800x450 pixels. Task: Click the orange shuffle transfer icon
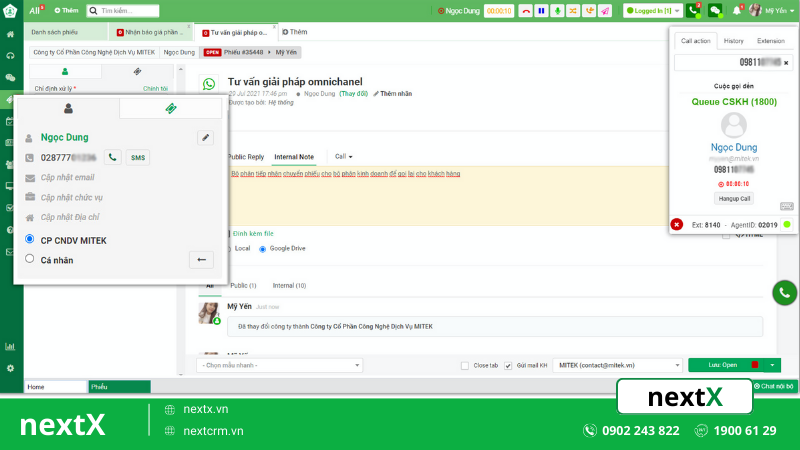573,11
